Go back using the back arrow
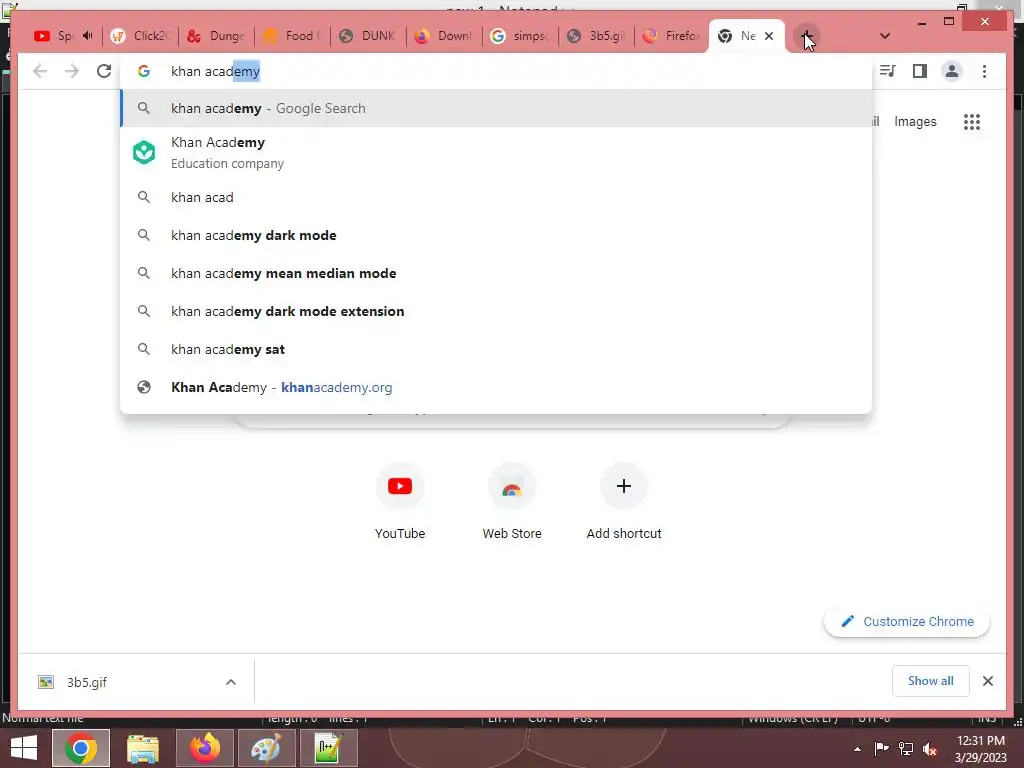Viewport: 1024px width, 768px height. 40,71
